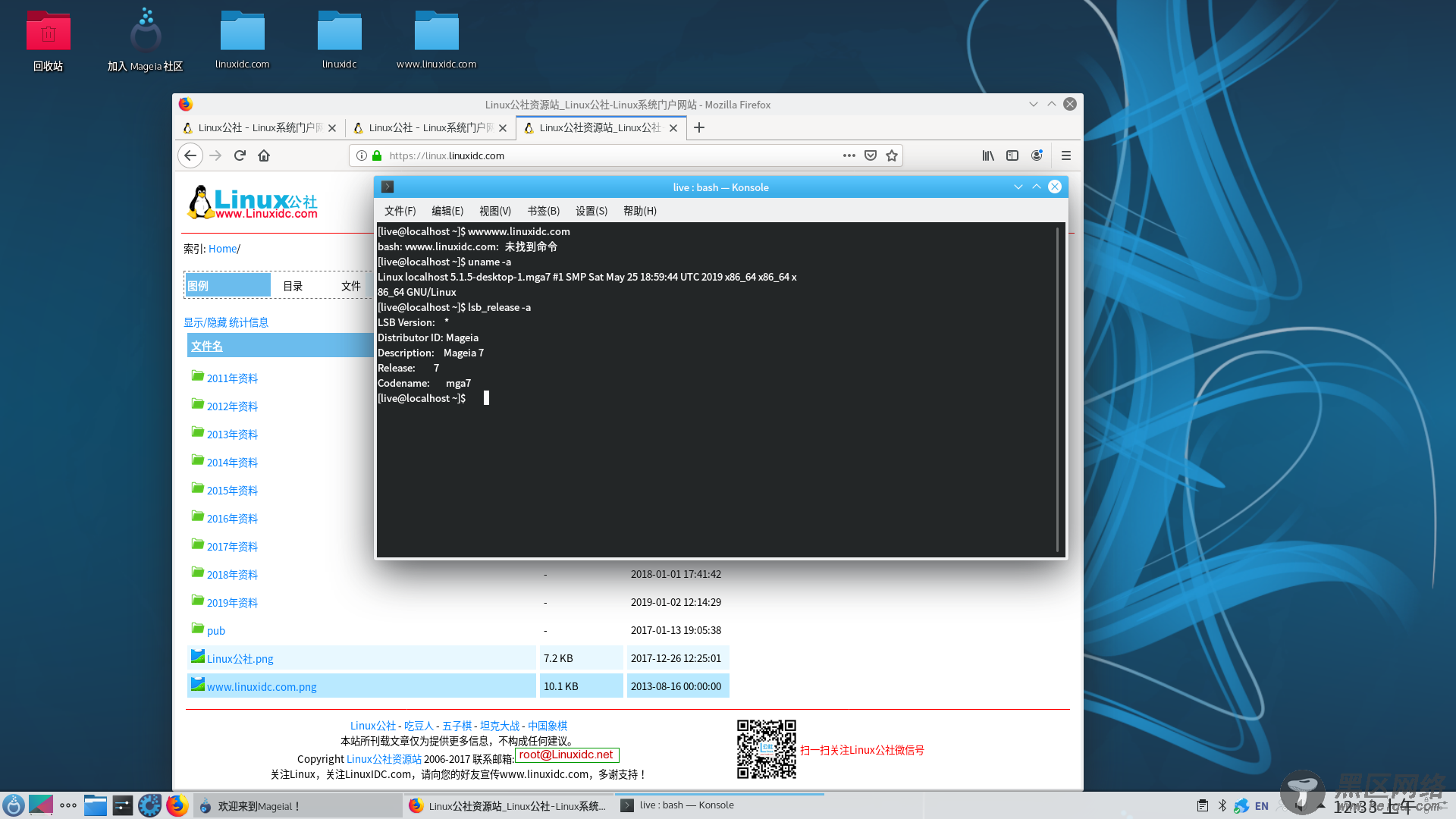This screenshot has height=819, width=1456.
Task: Open the Firefox Library
Action: tap(988, 155)
